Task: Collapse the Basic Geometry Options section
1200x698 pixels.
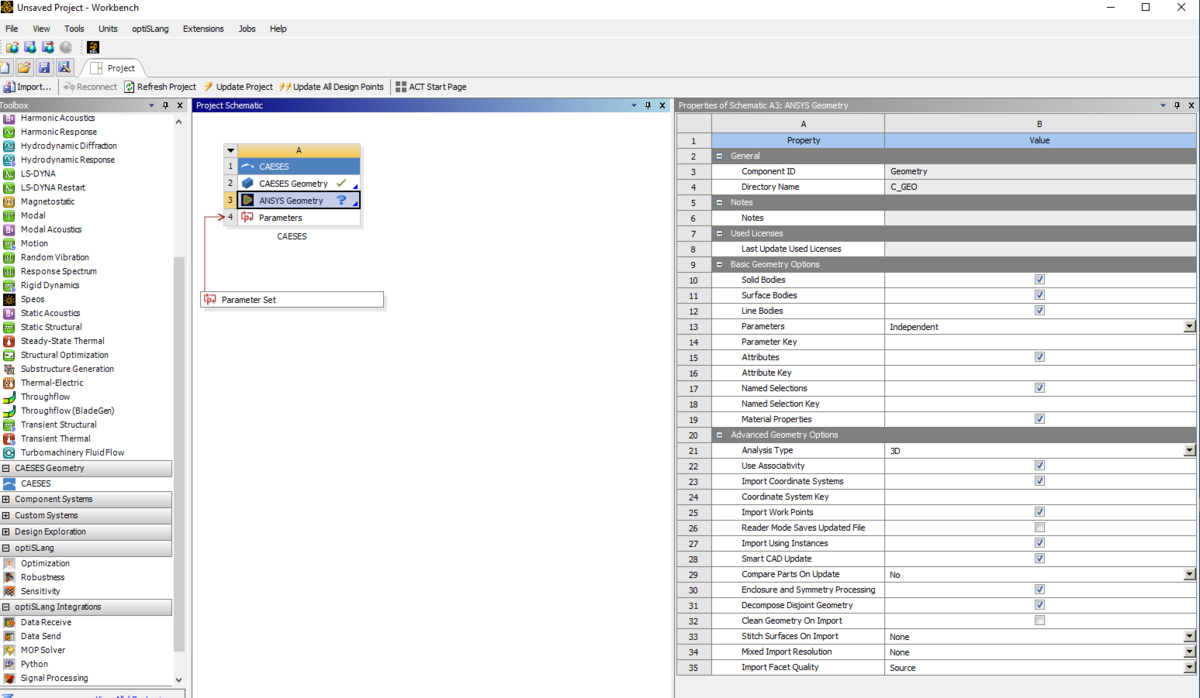Action: pos(719,265)
